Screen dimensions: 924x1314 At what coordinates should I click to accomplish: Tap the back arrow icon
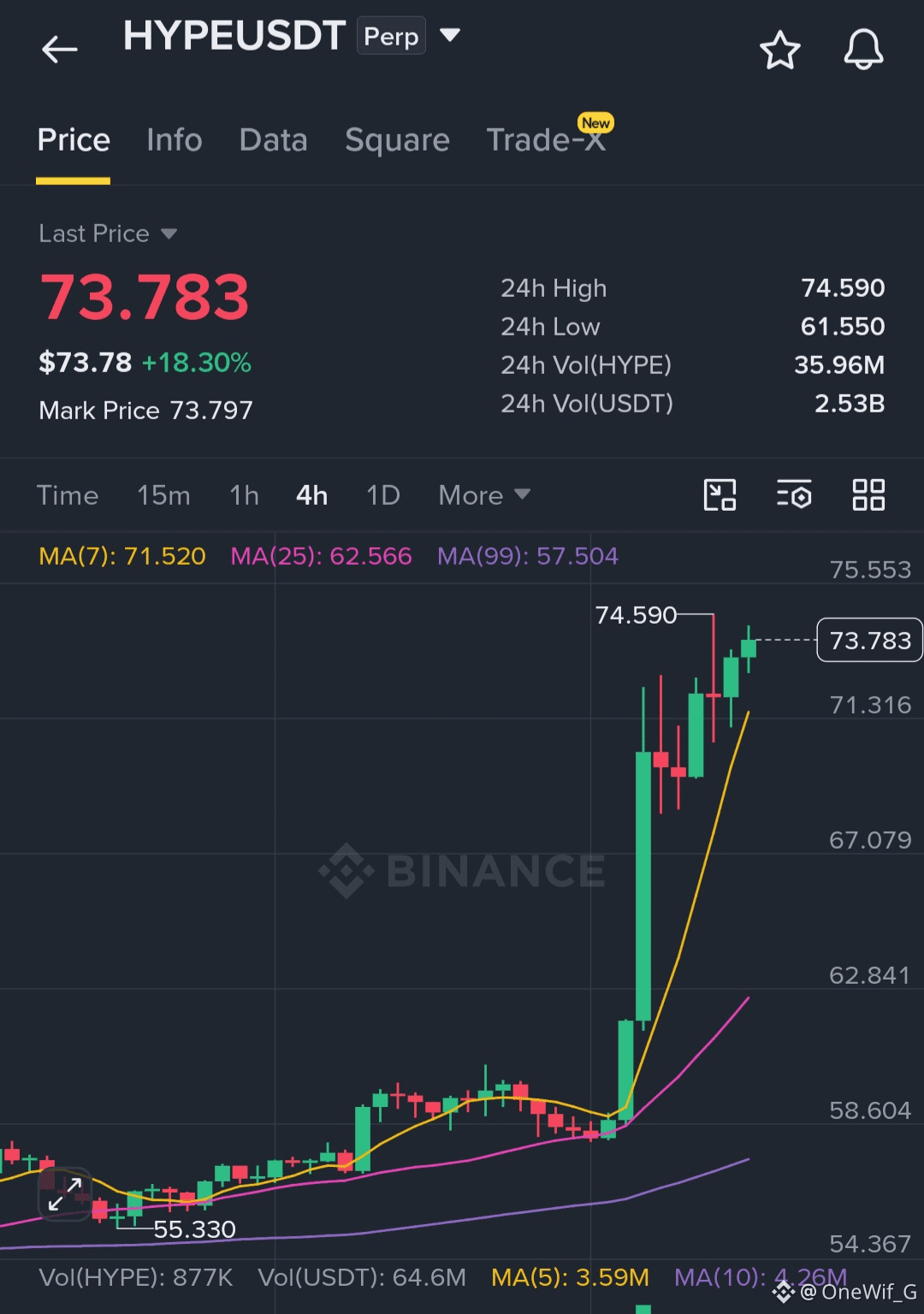pos(59,50)
